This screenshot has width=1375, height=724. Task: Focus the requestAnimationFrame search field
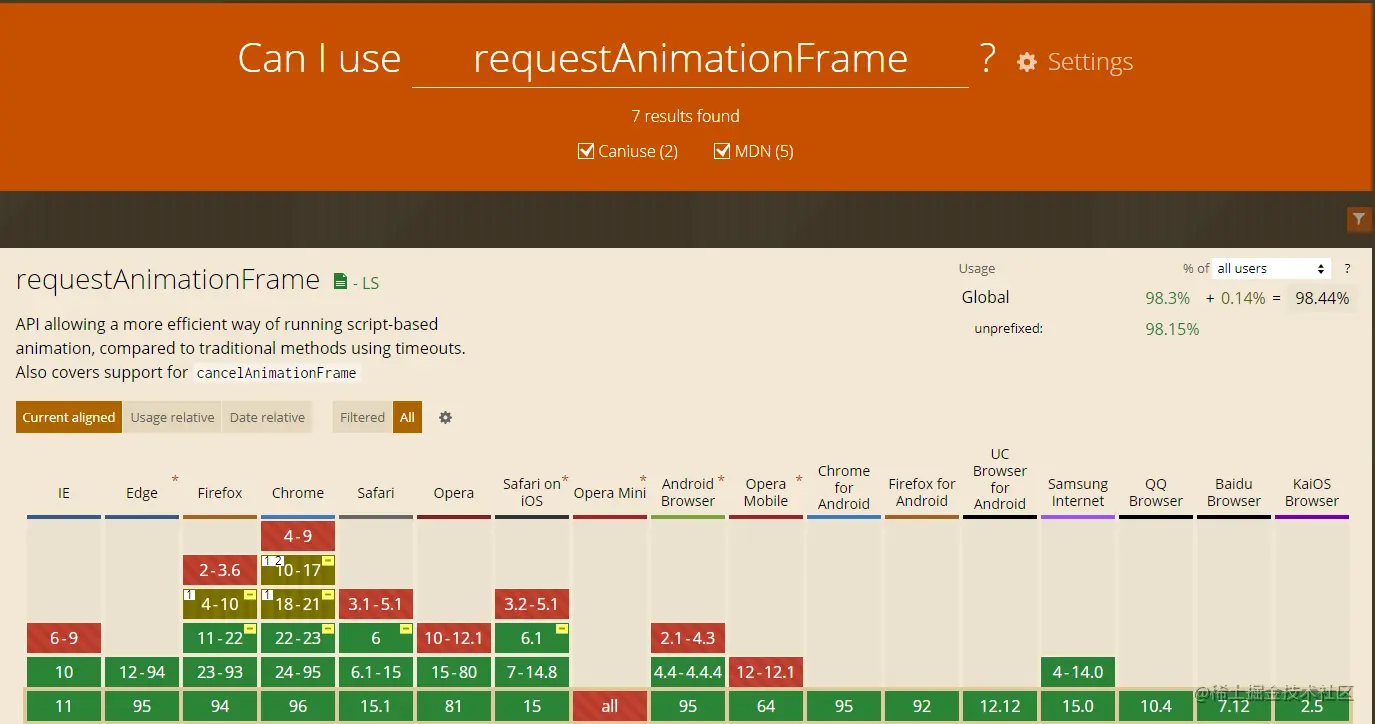pyautogui.click(x=690, y=59)
